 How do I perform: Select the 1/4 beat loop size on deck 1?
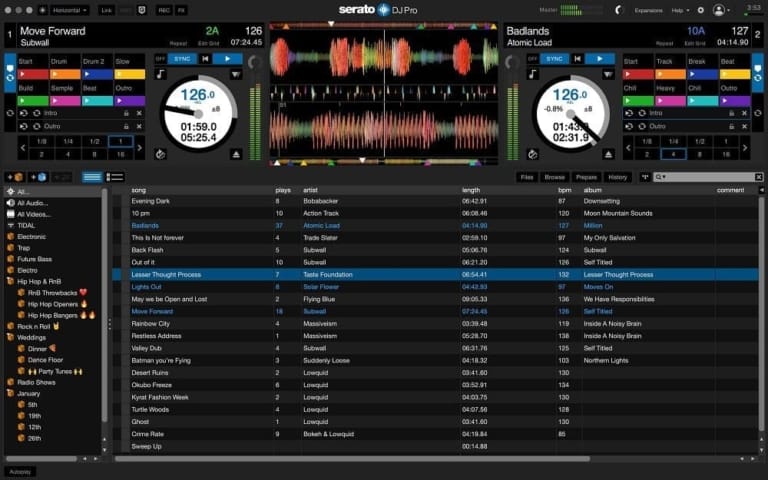coord(68,142)
